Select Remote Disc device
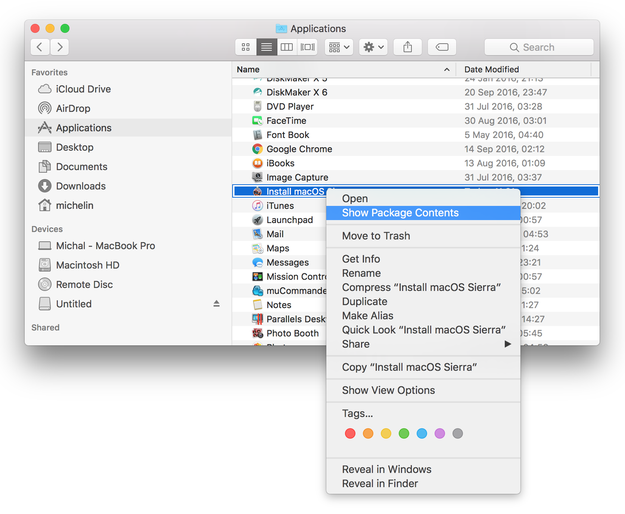This screenshot has width=625, height=514. 128,284
